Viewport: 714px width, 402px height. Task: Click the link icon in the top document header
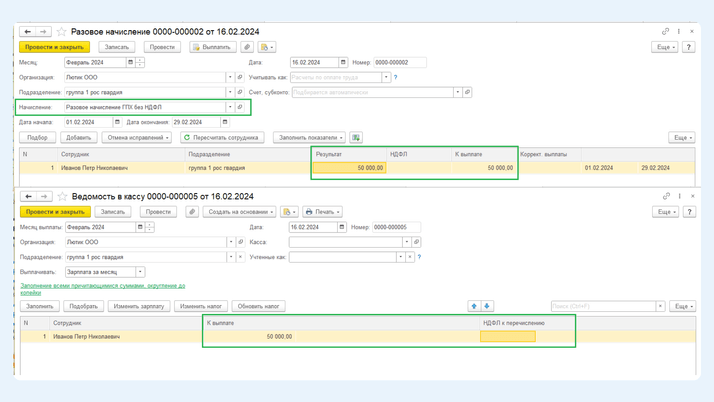(x=666, y=32)
